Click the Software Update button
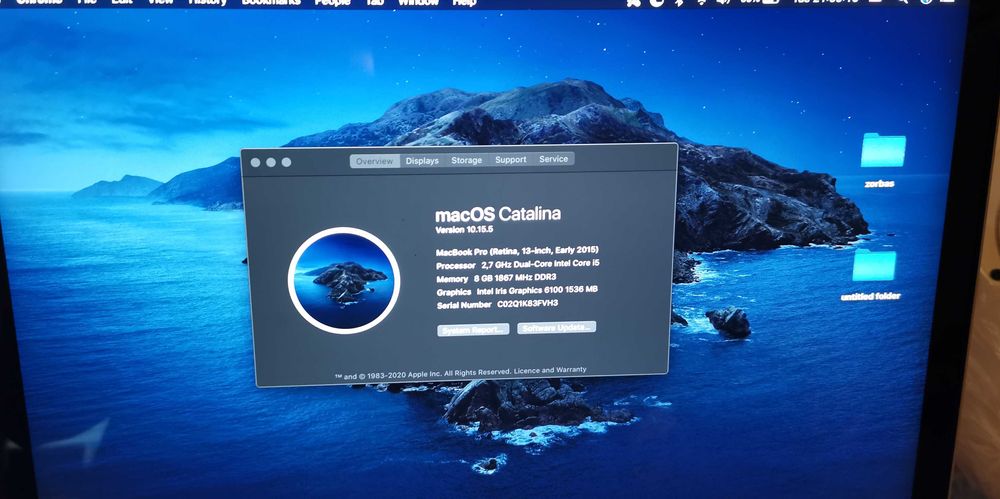 click(x=557, y=327)
